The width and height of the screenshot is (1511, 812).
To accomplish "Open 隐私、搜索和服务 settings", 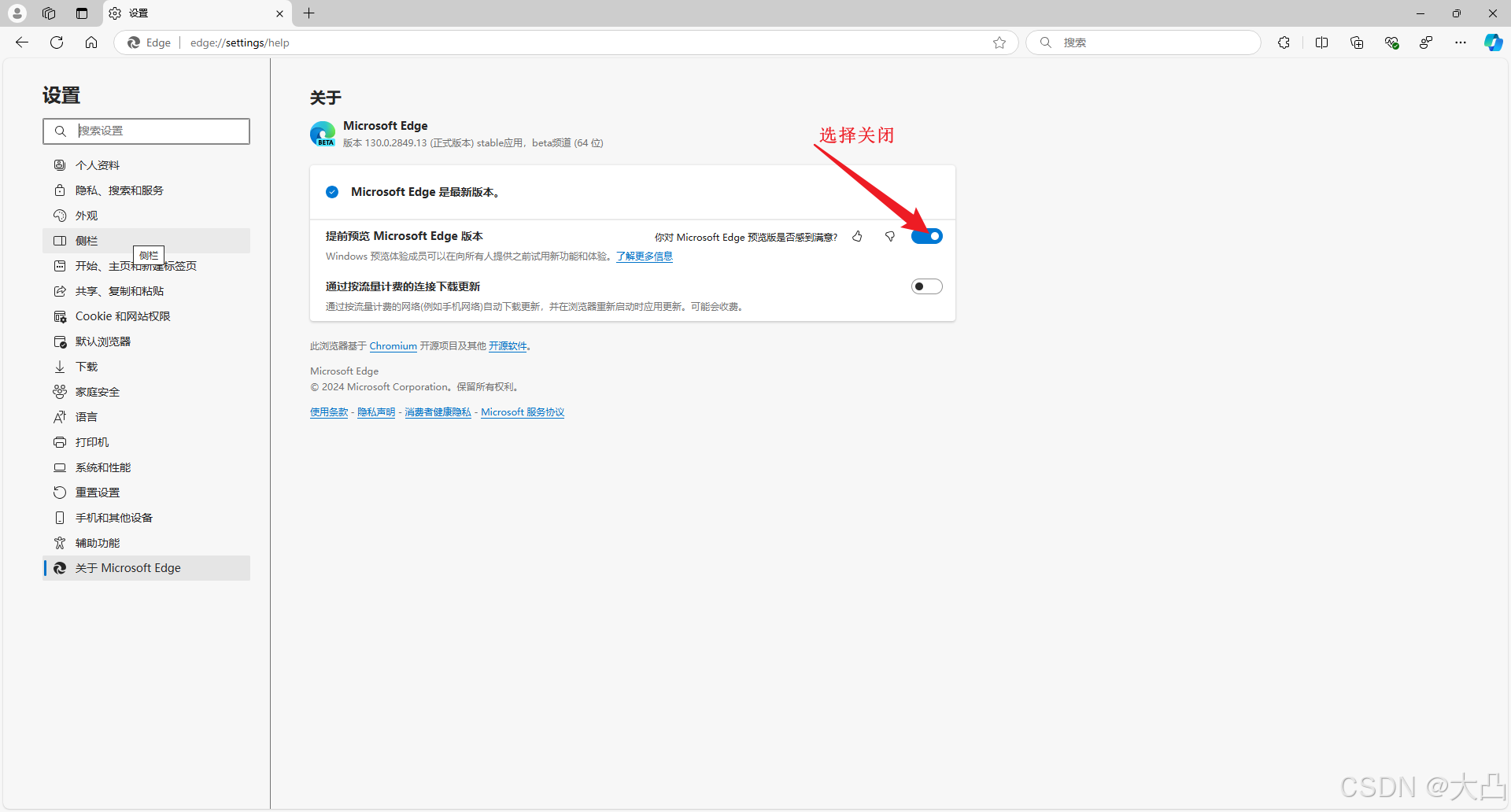I will [x=146, y=190].
